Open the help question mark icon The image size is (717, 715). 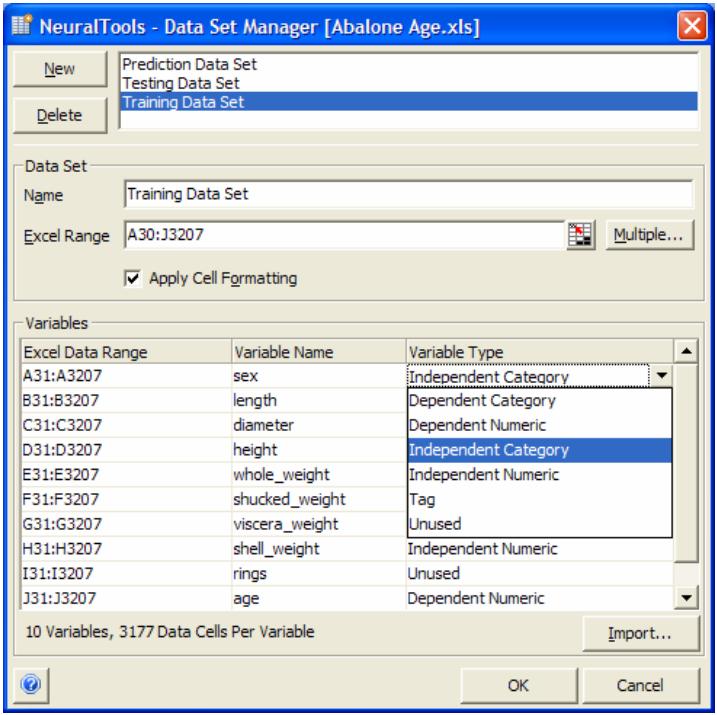tap(31, 684)
